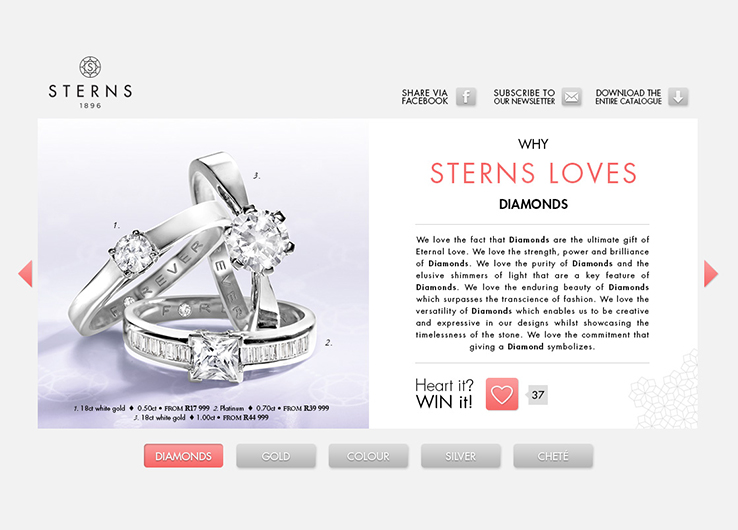Click the diamond rings product image
Screen dimensions: 738x530
pyautogui.click(x=203, y=273)
